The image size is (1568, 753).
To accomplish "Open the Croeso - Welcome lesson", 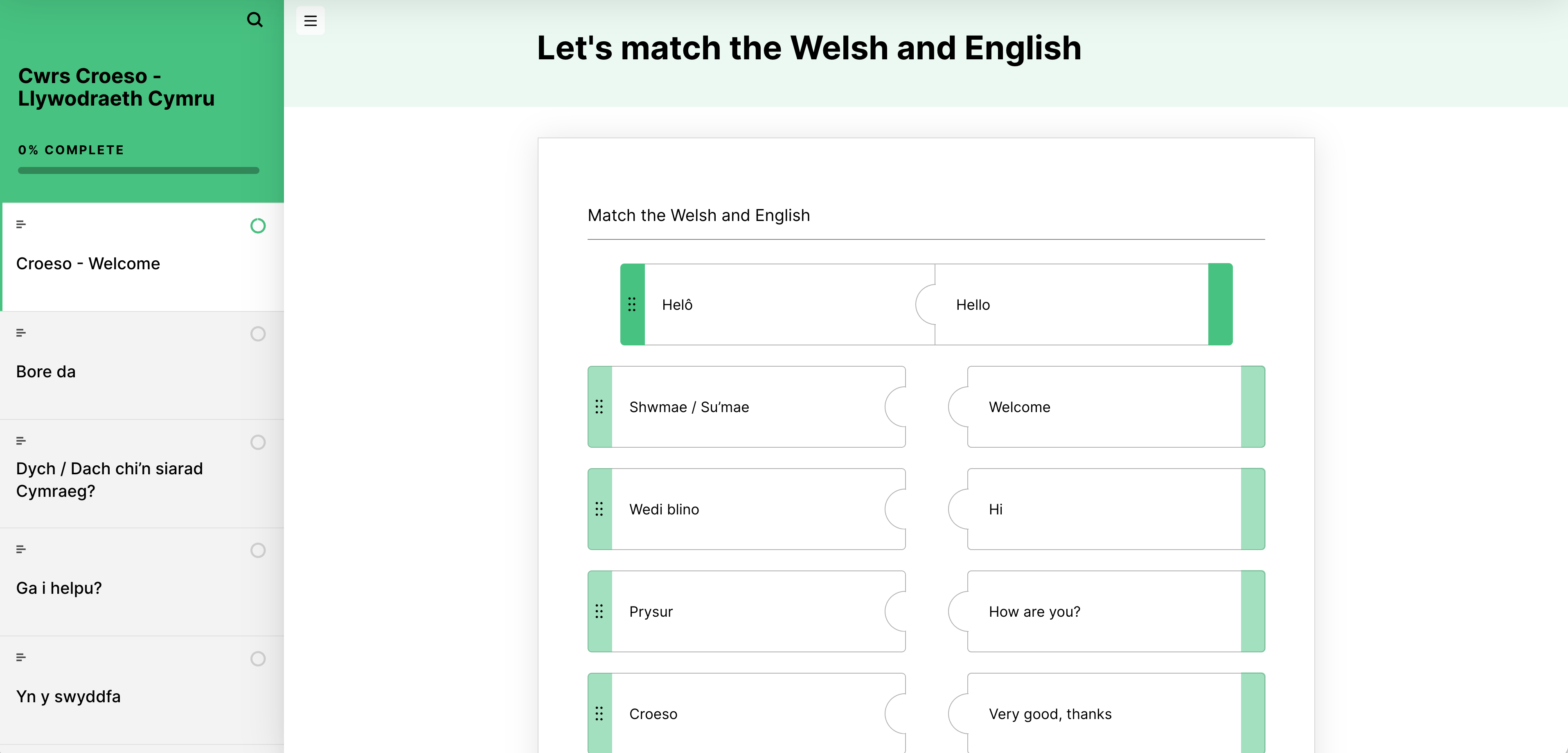I will (x=88, y=264).
